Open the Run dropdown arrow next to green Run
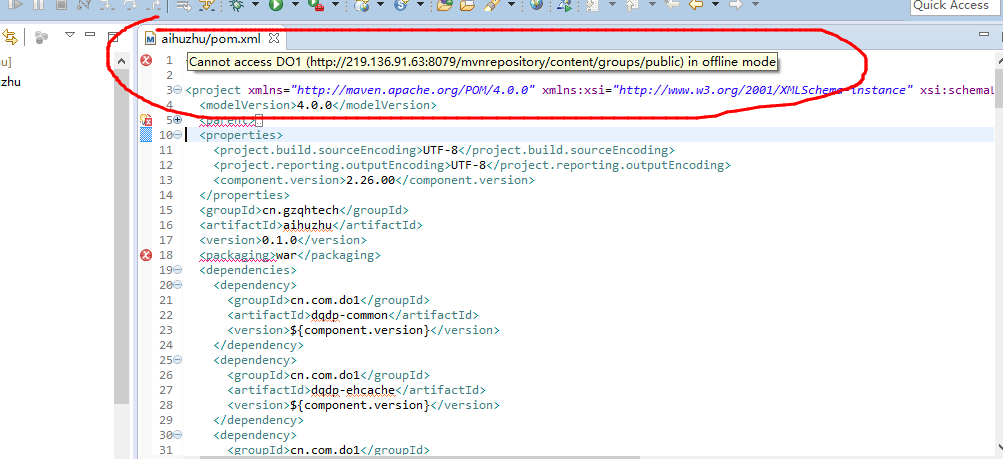This screenshot has height=459, width=1003. click(x=293, y=6)
